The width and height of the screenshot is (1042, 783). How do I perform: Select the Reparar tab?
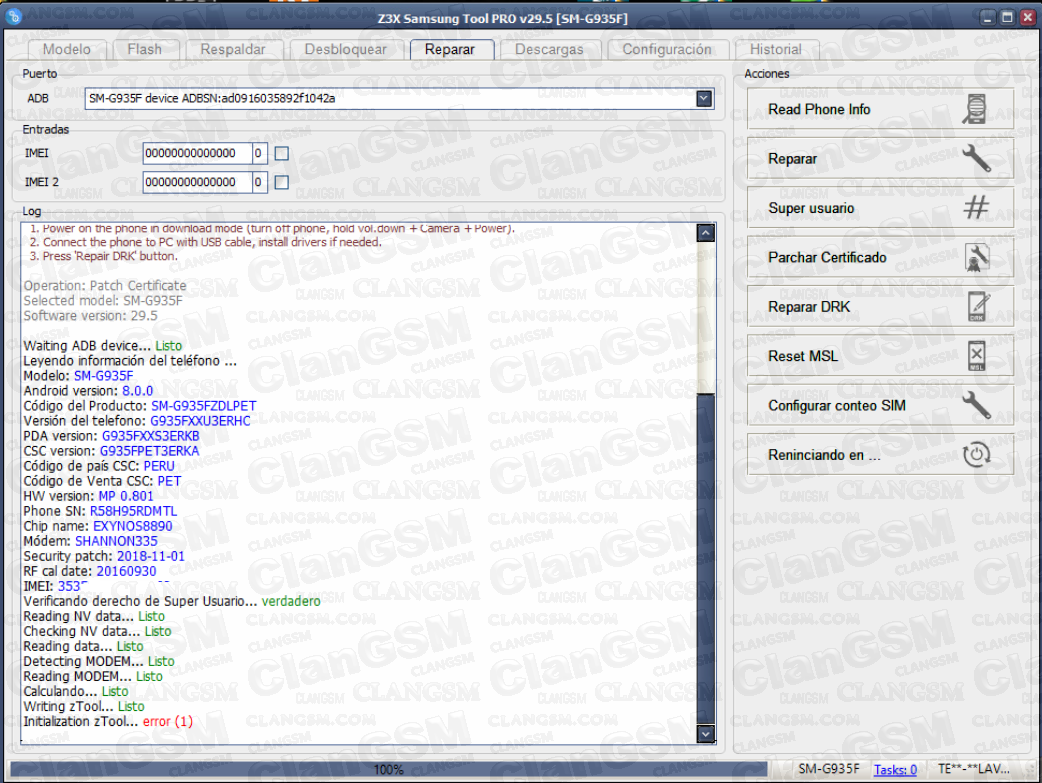point(450,49)
